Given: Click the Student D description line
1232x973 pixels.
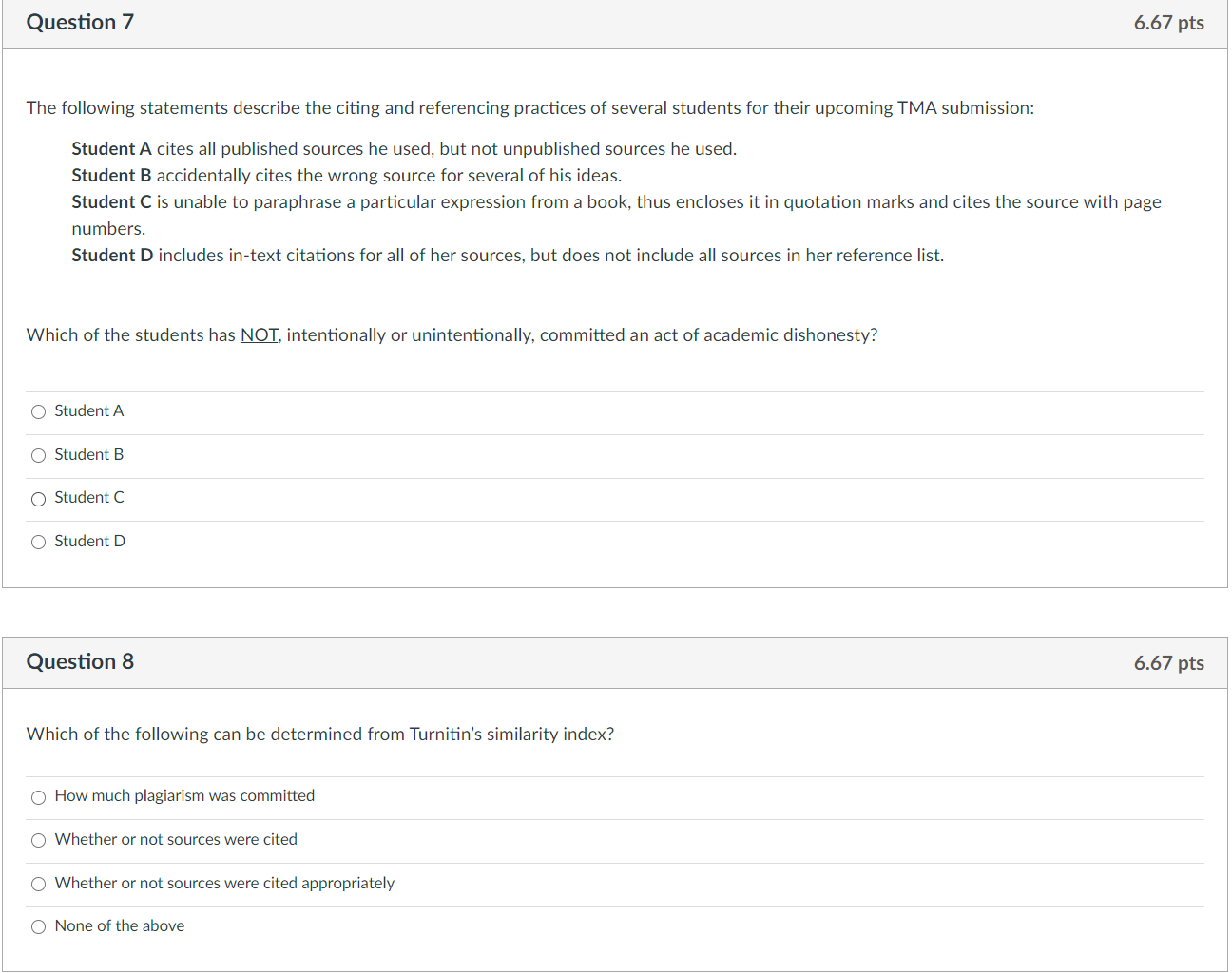Looking at the screenshot, I should pyautogui.click(x=507, y=255).
